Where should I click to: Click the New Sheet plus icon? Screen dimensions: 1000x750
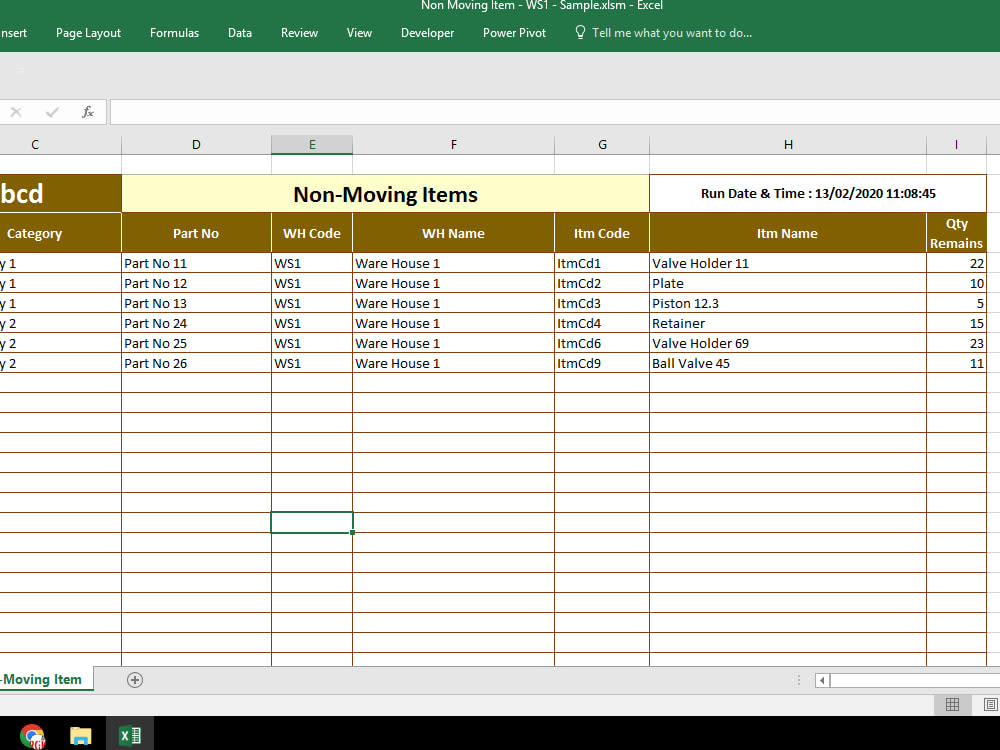point(134,679)
